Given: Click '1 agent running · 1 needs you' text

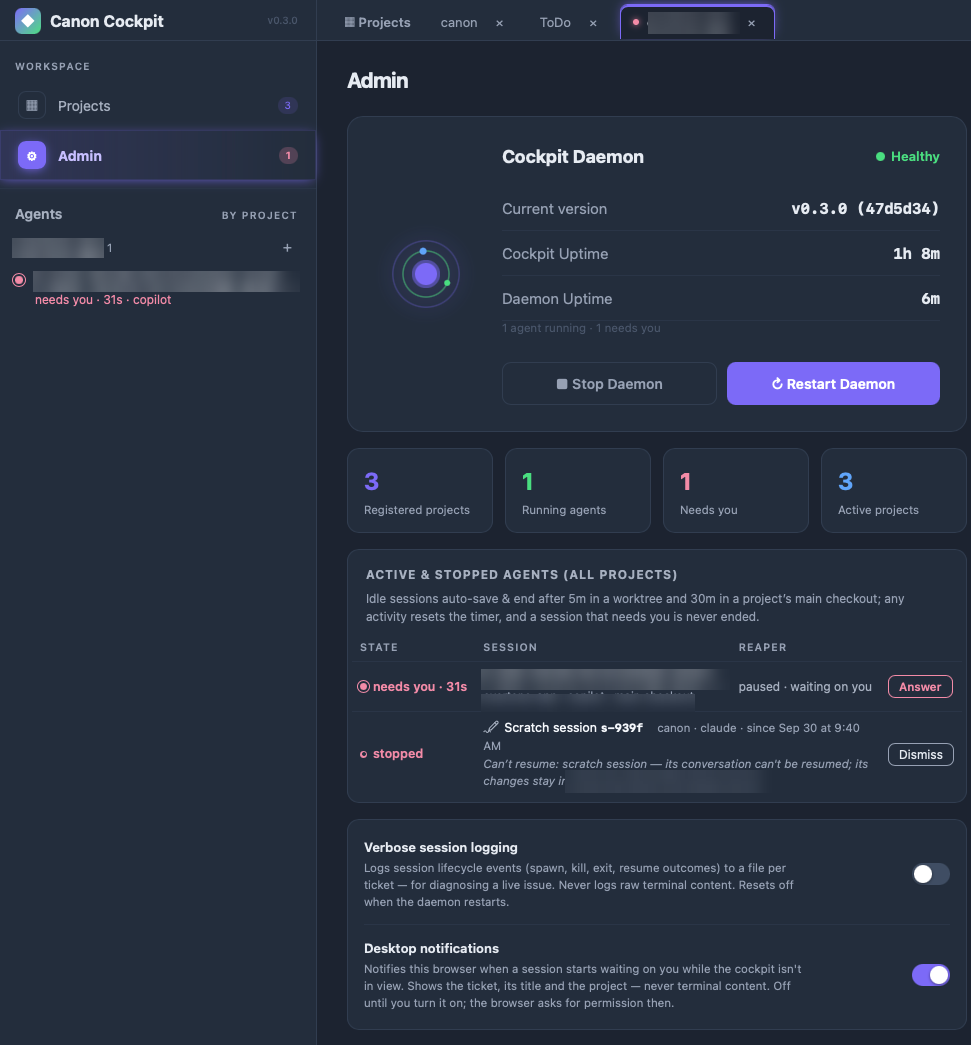Looking at the screenshot, I should coord(581,328).
